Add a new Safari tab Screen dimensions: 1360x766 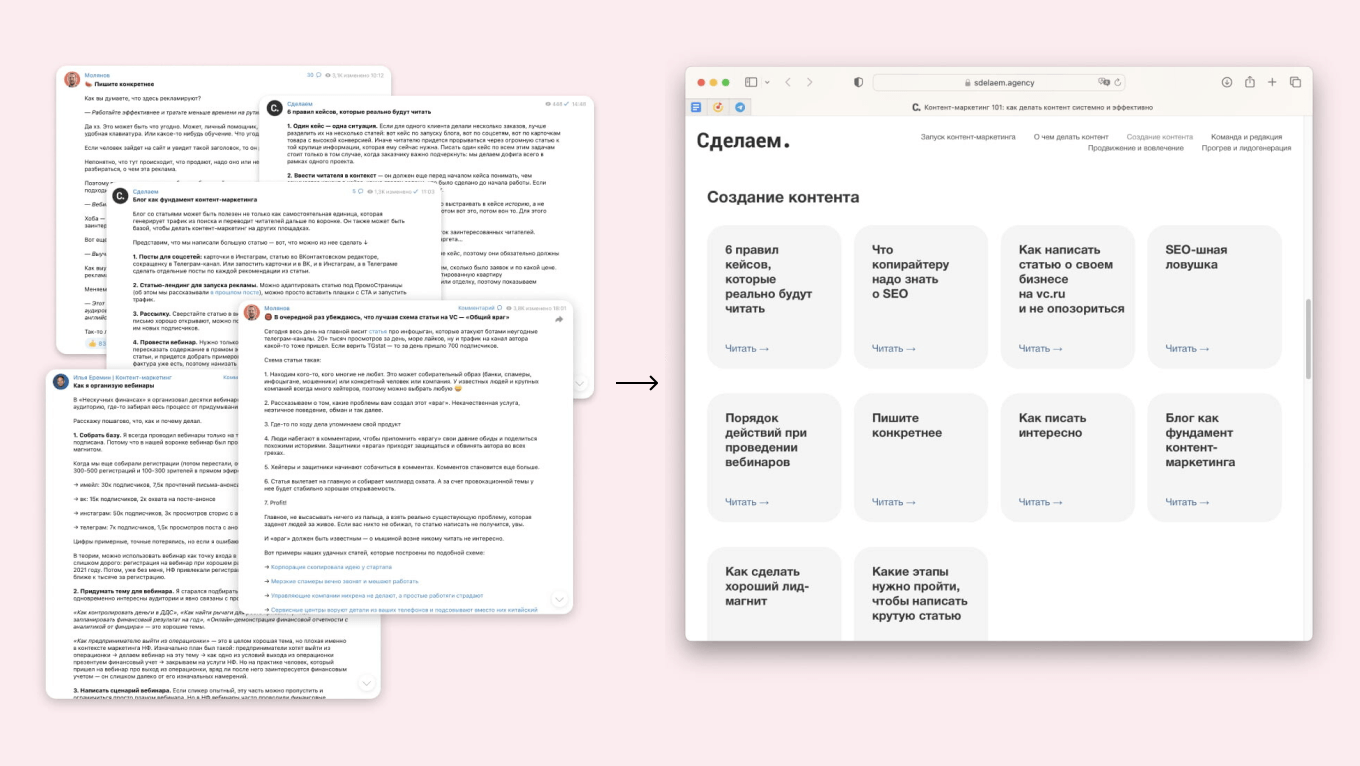(1272, 82)
